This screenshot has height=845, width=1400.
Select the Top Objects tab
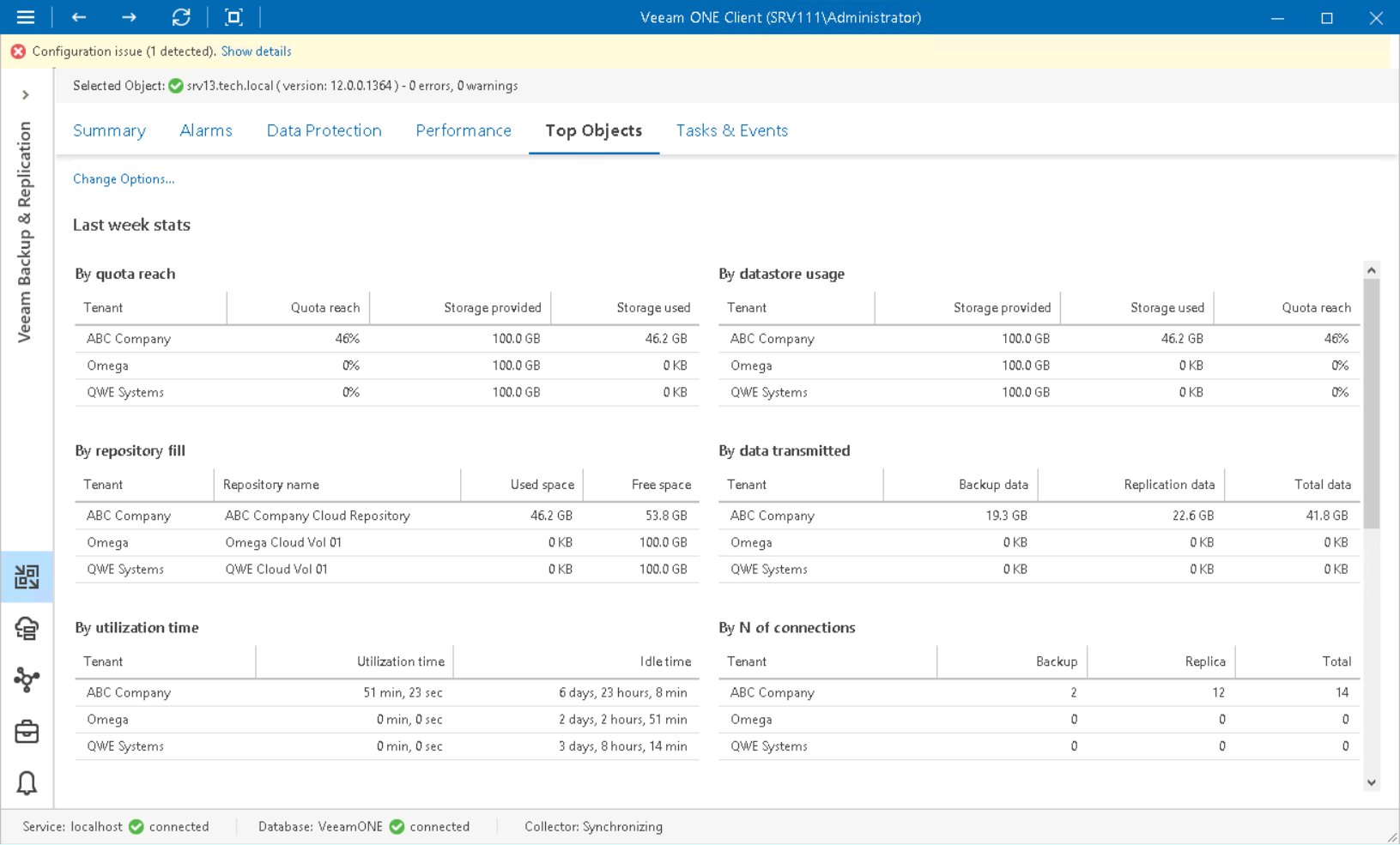[594, 130]
